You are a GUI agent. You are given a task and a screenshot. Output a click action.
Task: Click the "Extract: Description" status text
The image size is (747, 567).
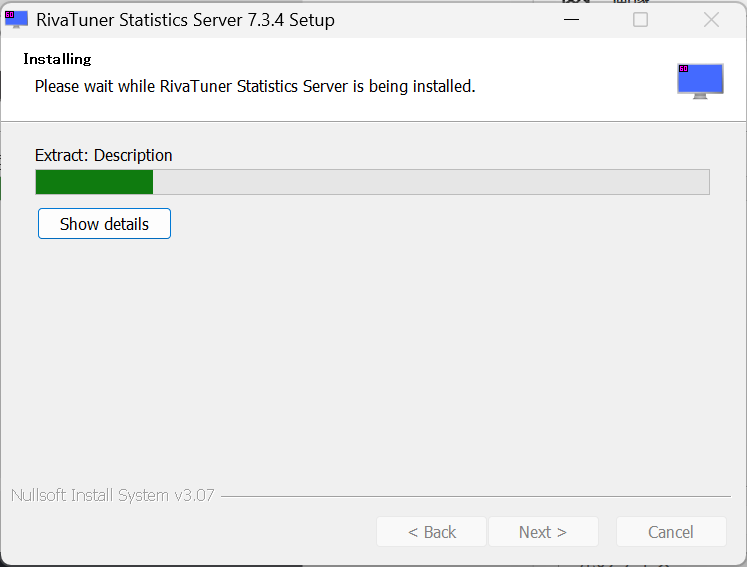104,155
